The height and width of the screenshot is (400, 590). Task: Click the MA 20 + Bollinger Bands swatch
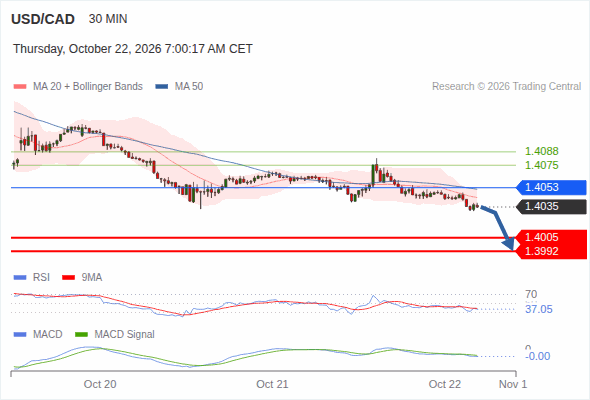20,87
